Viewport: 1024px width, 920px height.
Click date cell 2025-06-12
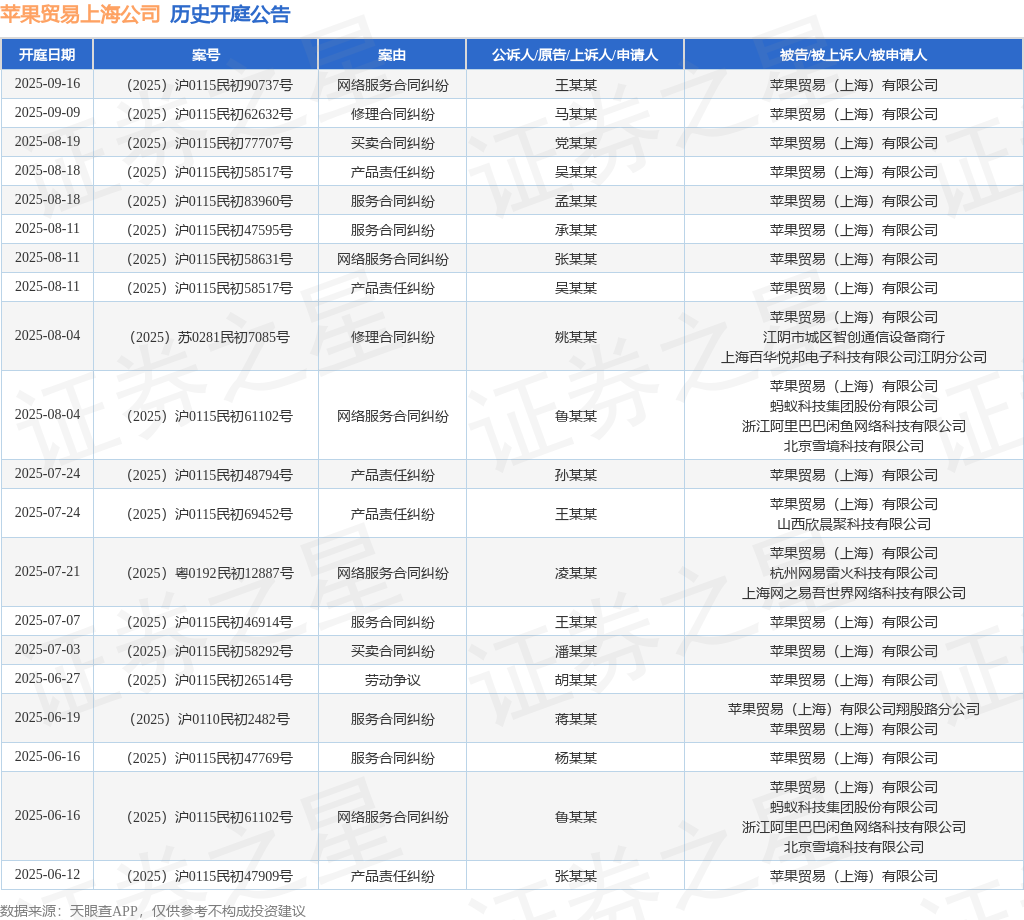[47, 874]
